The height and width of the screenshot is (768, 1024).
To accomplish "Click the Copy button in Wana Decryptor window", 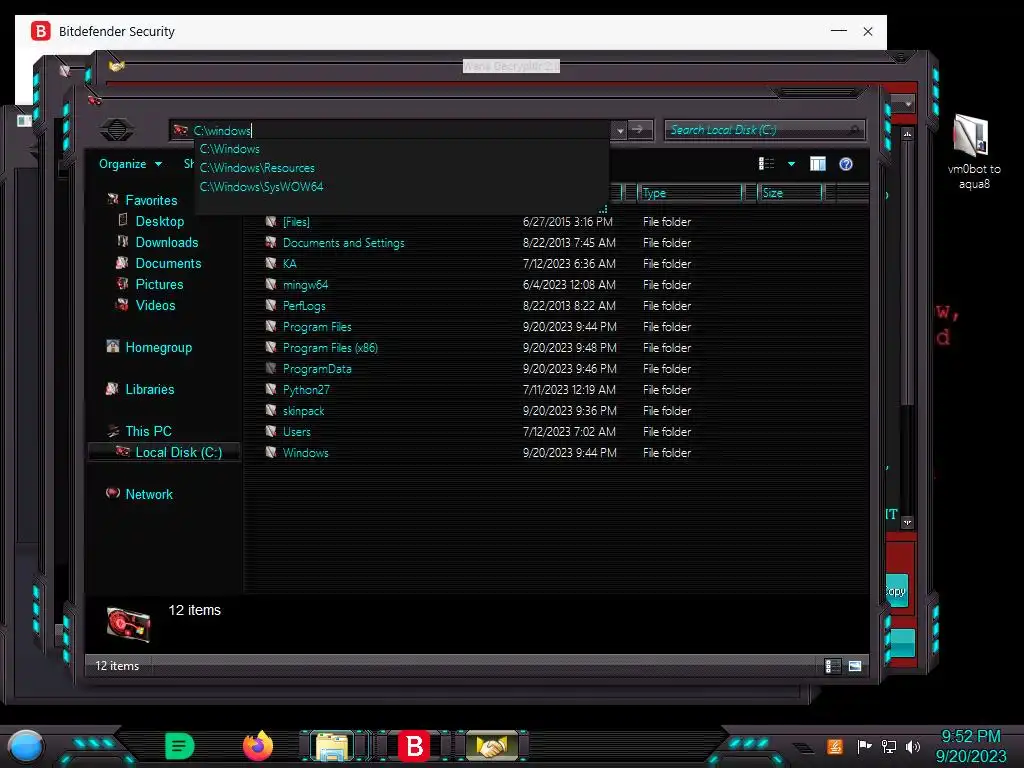I will tap(896, 591).
